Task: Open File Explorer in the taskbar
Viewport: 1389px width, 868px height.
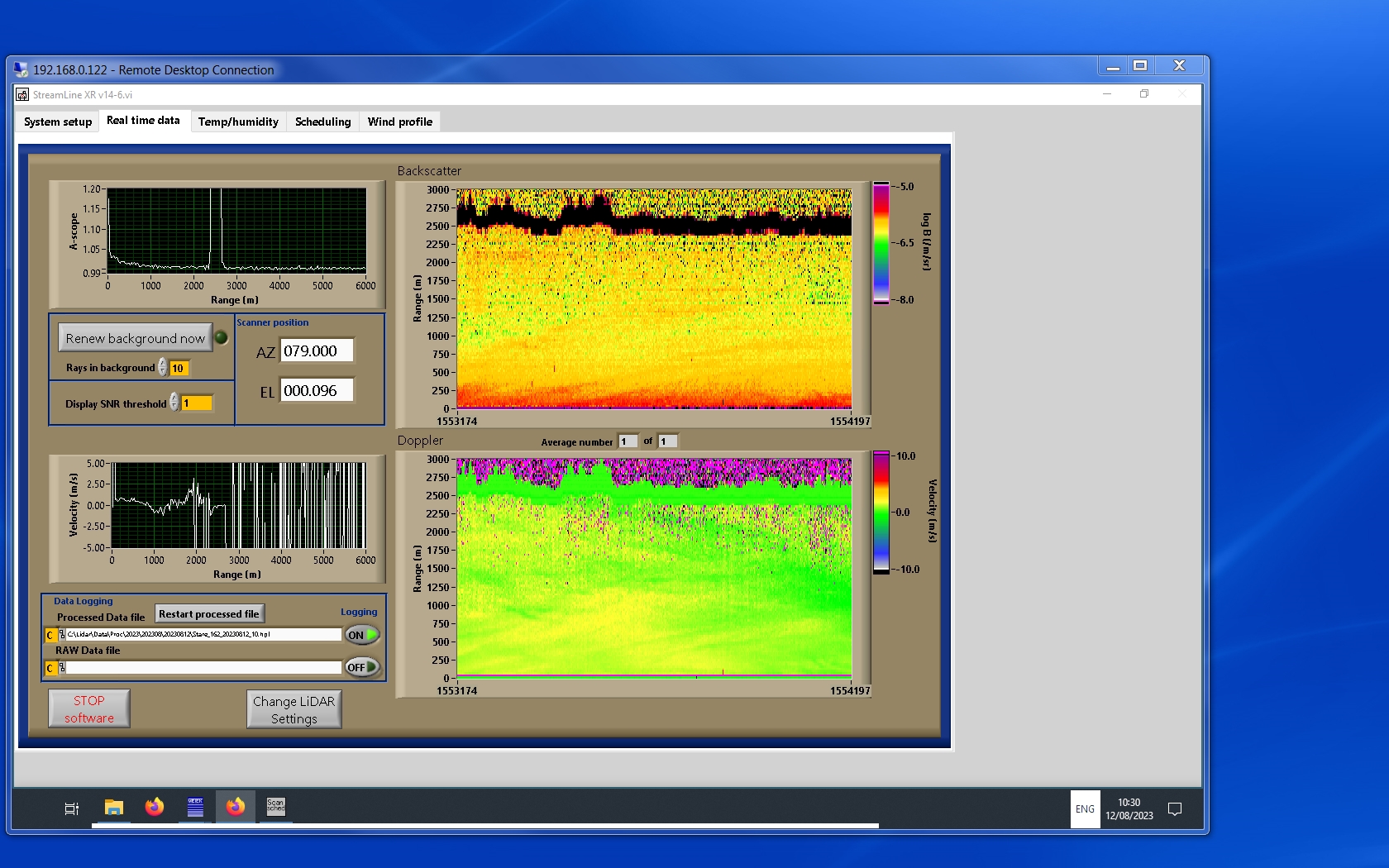Action: coord(114,808)
